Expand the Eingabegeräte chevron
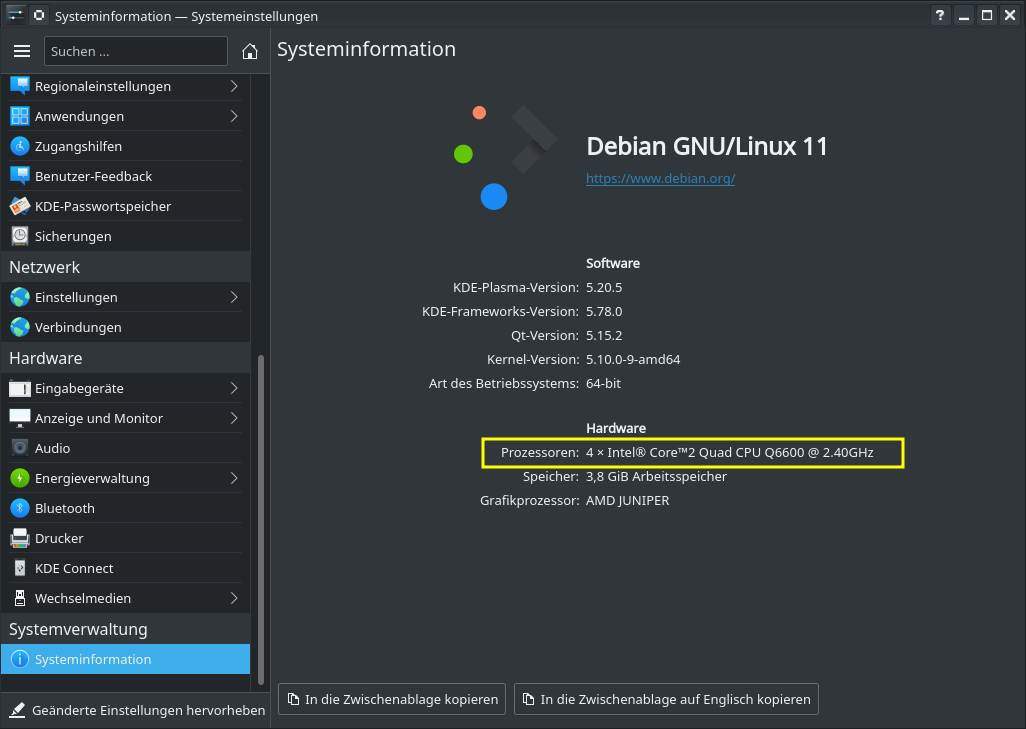Viewport: 1026px width, 729px height. [234, 388]
